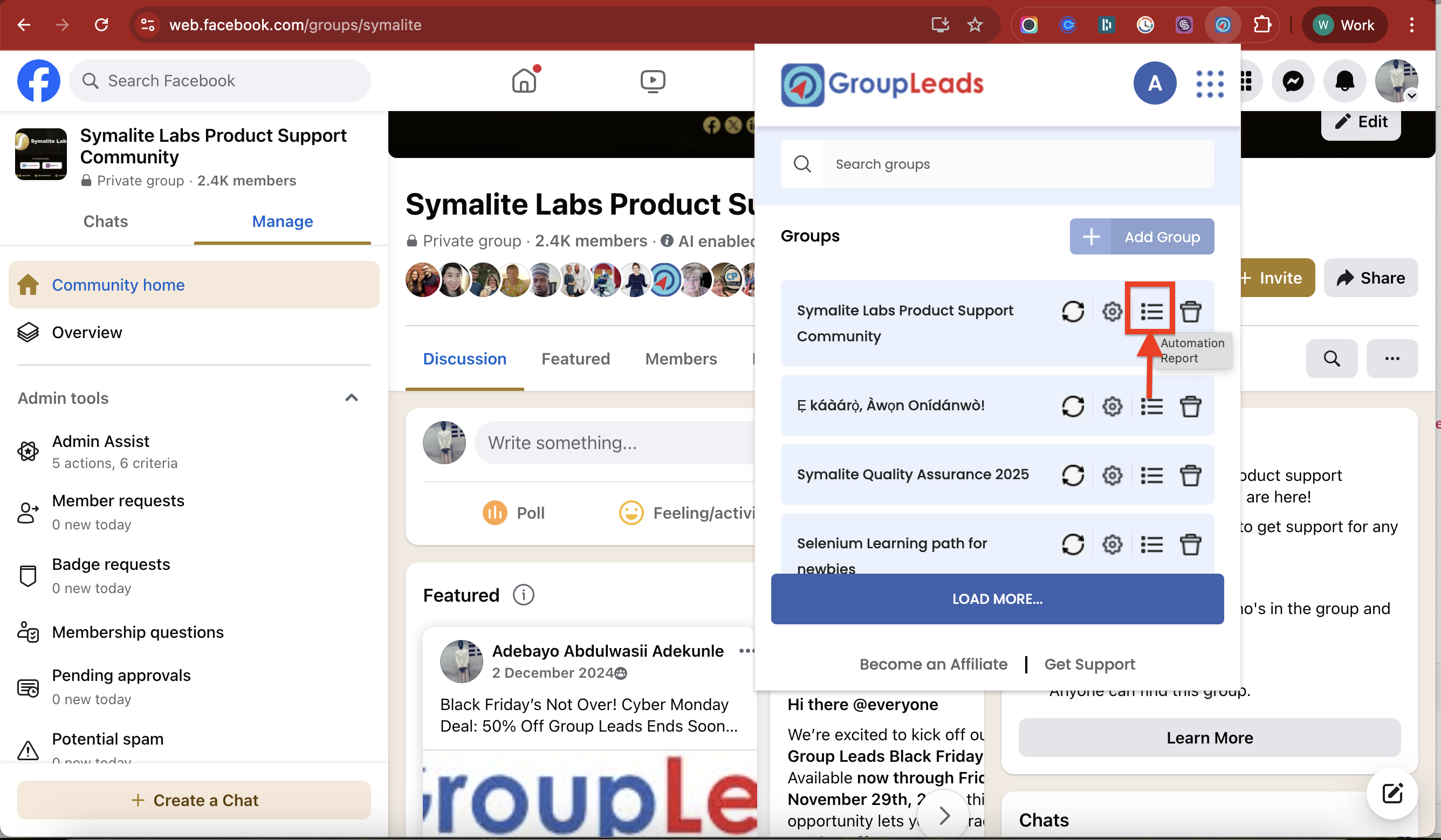The image size is (1441, 840).
Task: Sync the Symalite Quality Assurance 2025 group
Action: point(1073,475)
